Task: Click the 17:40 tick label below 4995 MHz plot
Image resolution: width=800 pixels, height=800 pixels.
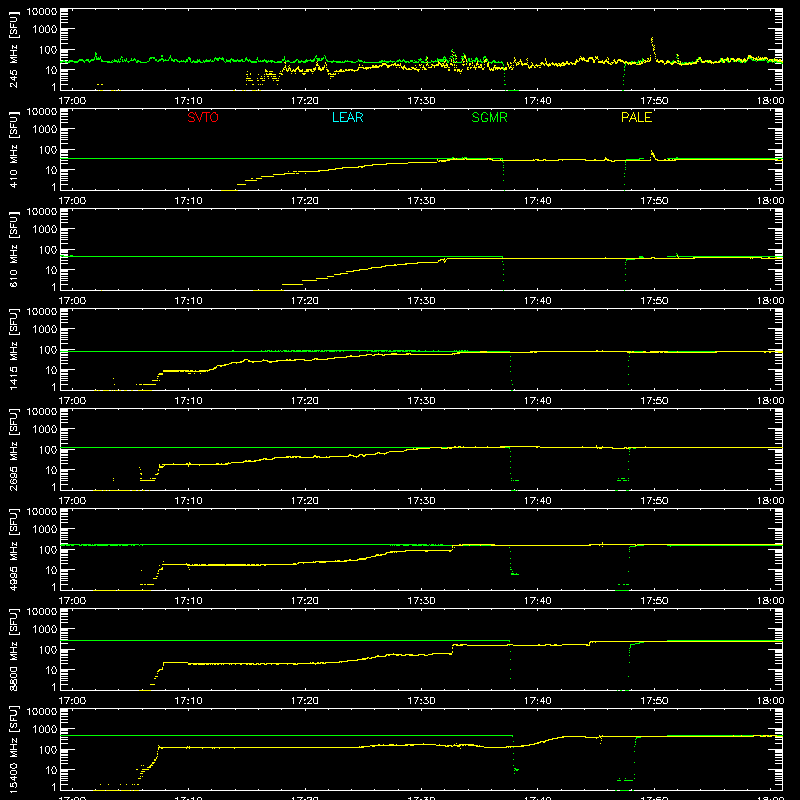Action: click(x=538, y=601)
